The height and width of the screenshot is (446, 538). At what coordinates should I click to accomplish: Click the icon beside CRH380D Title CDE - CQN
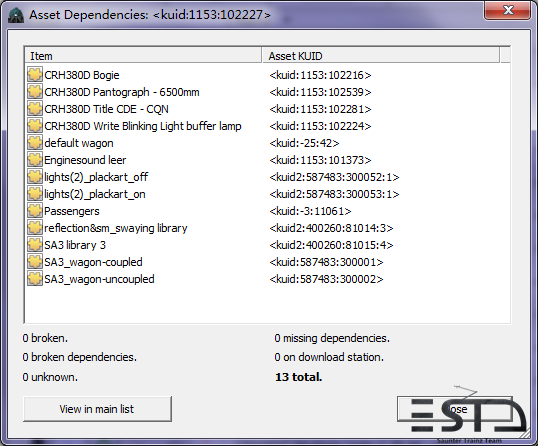coord(35,109)
